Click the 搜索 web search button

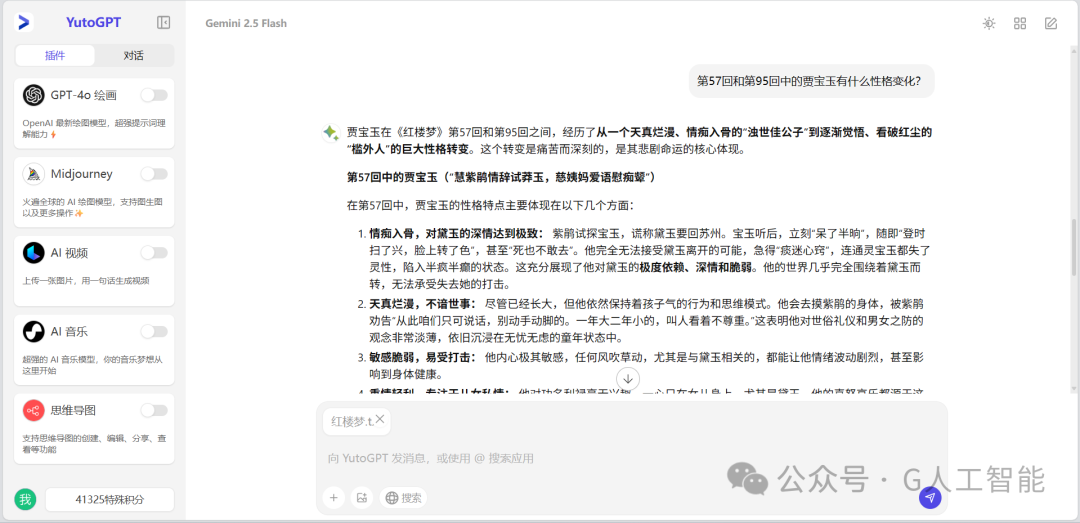click(403, 498)
